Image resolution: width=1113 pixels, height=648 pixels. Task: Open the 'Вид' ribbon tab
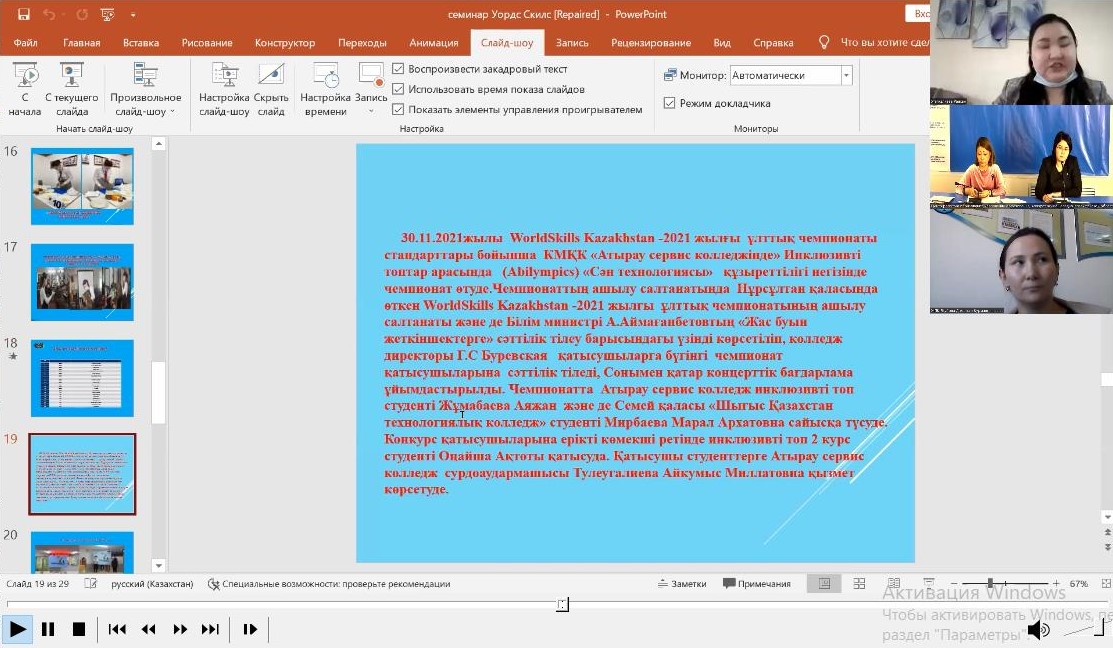[x=722, y=43]
